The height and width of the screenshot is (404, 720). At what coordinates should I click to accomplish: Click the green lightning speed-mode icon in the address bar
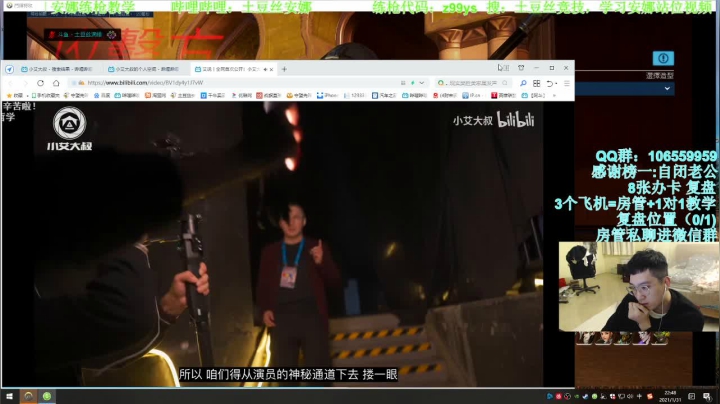(412, 83)
